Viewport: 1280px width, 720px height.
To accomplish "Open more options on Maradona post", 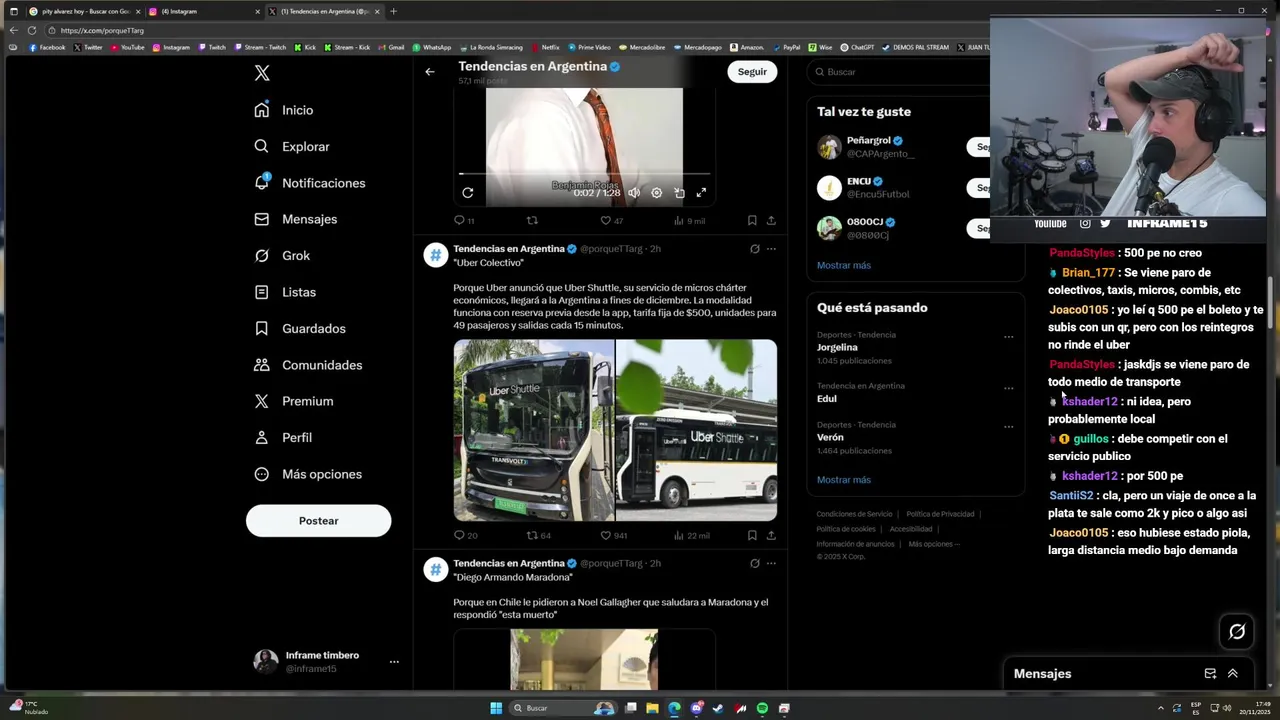I will coord(771,563).
